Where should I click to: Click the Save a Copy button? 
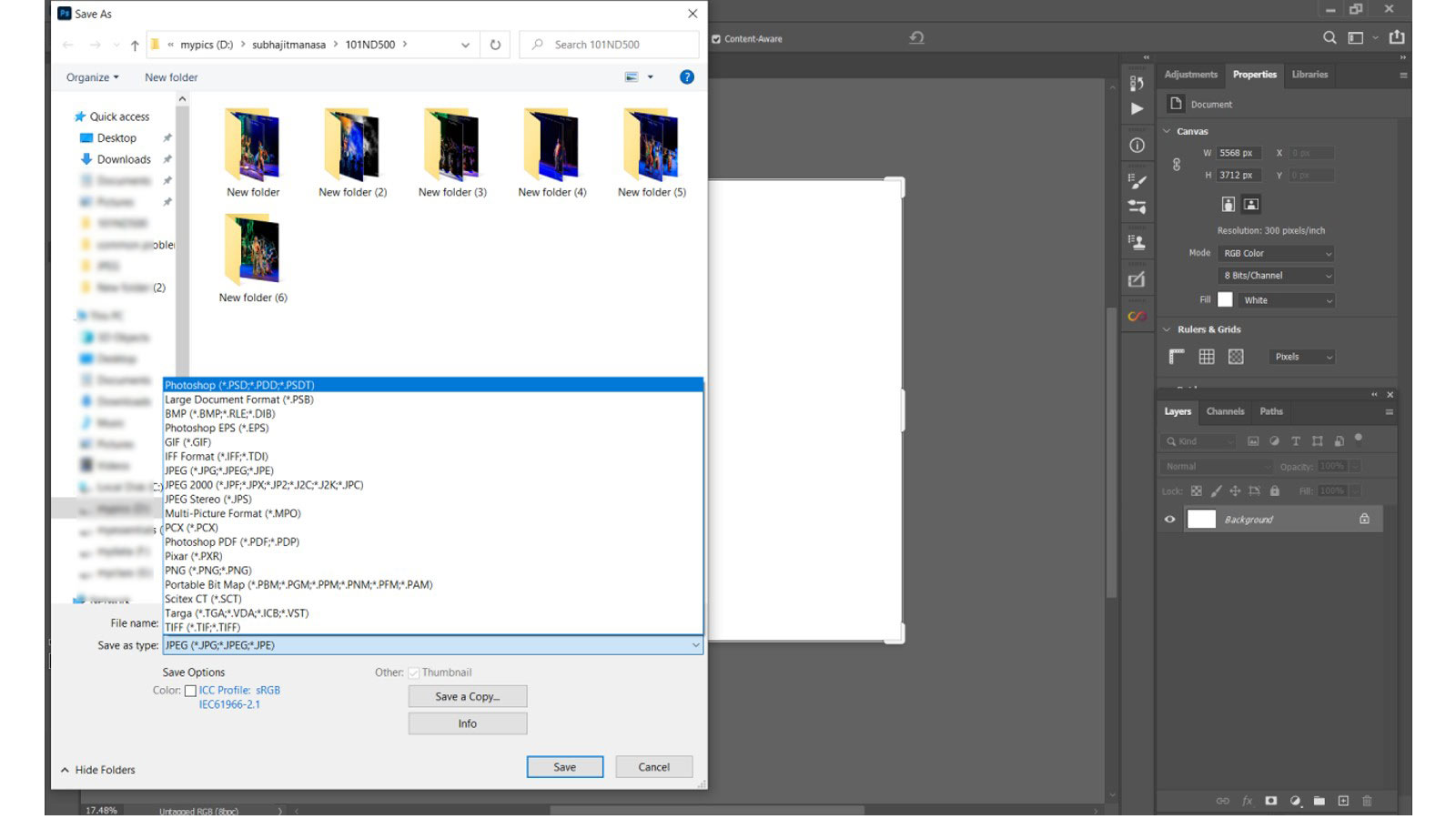point(468,696)
